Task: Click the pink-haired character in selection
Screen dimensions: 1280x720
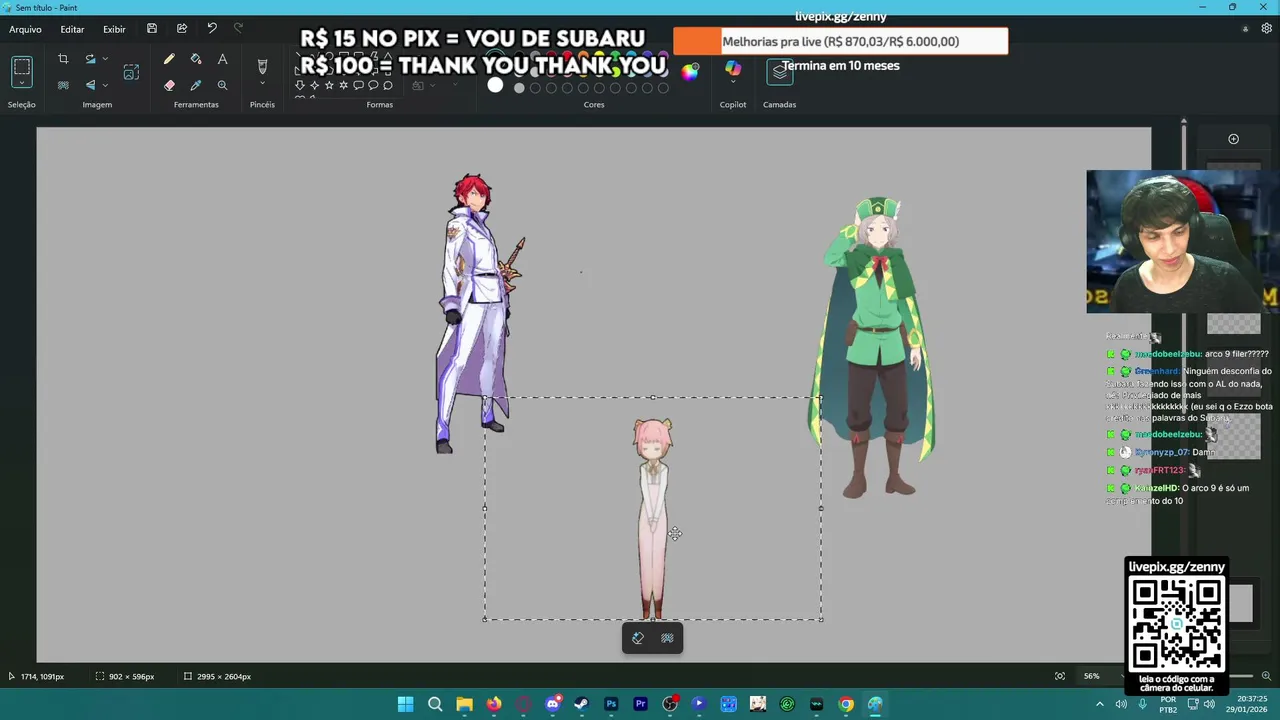Action: tap(652, 518)
